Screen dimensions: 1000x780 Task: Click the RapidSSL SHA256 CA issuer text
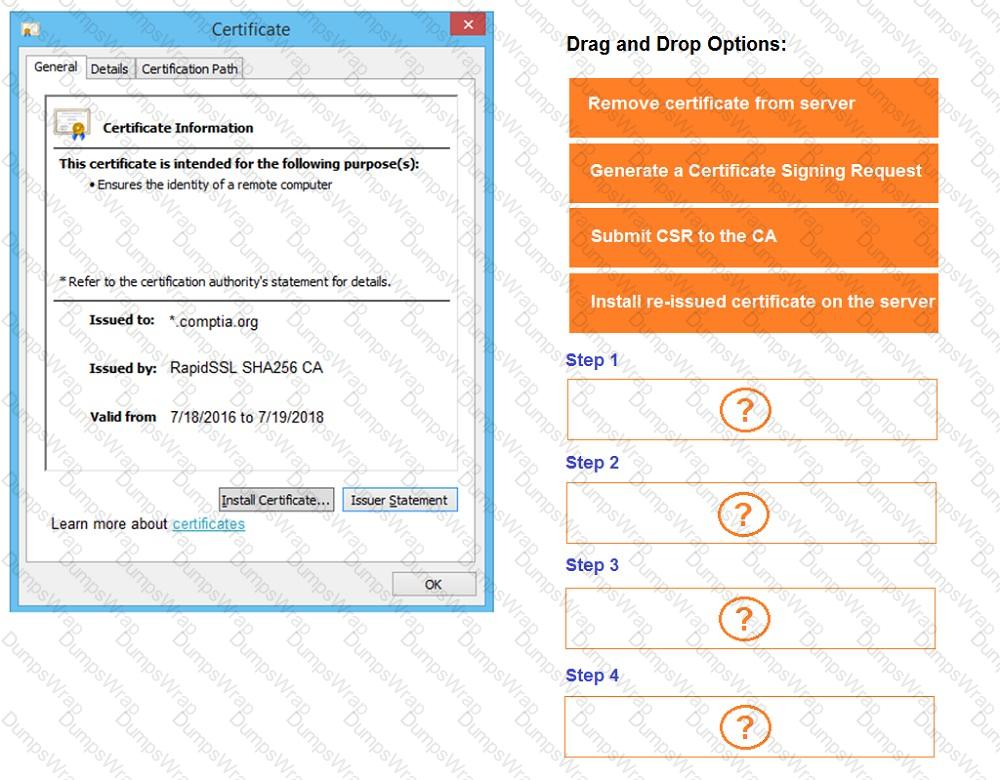pos(246,368)
